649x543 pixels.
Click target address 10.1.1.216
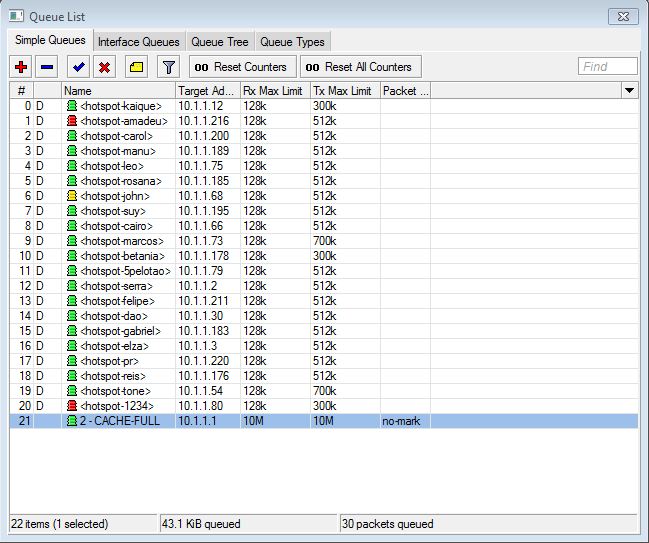(204, 121)
